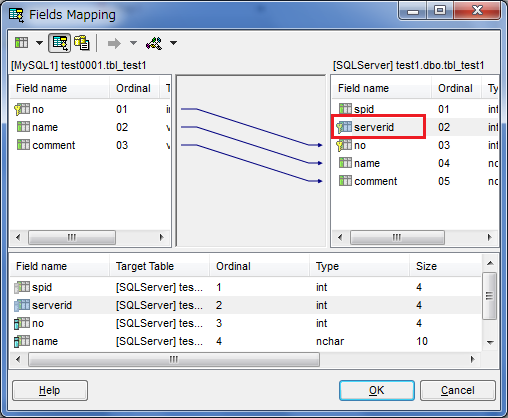Select 'spid' field in SQLServer target list

[357, 109]
